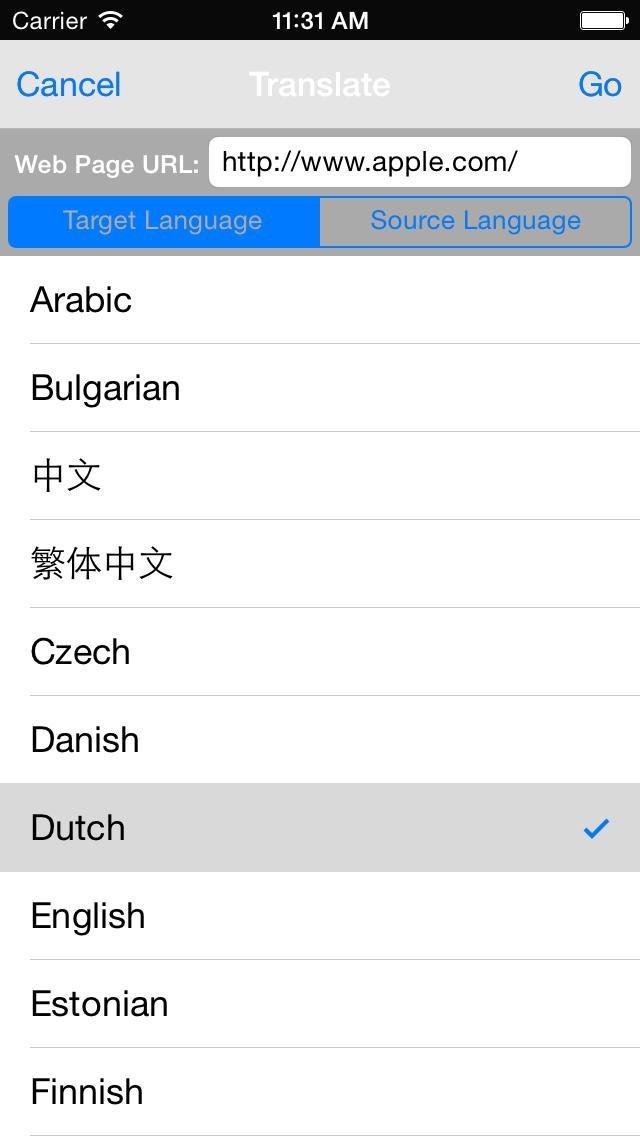The image size is (640, 1136).
Task: Select Czech in the list
Action: [x=320, y=652]
